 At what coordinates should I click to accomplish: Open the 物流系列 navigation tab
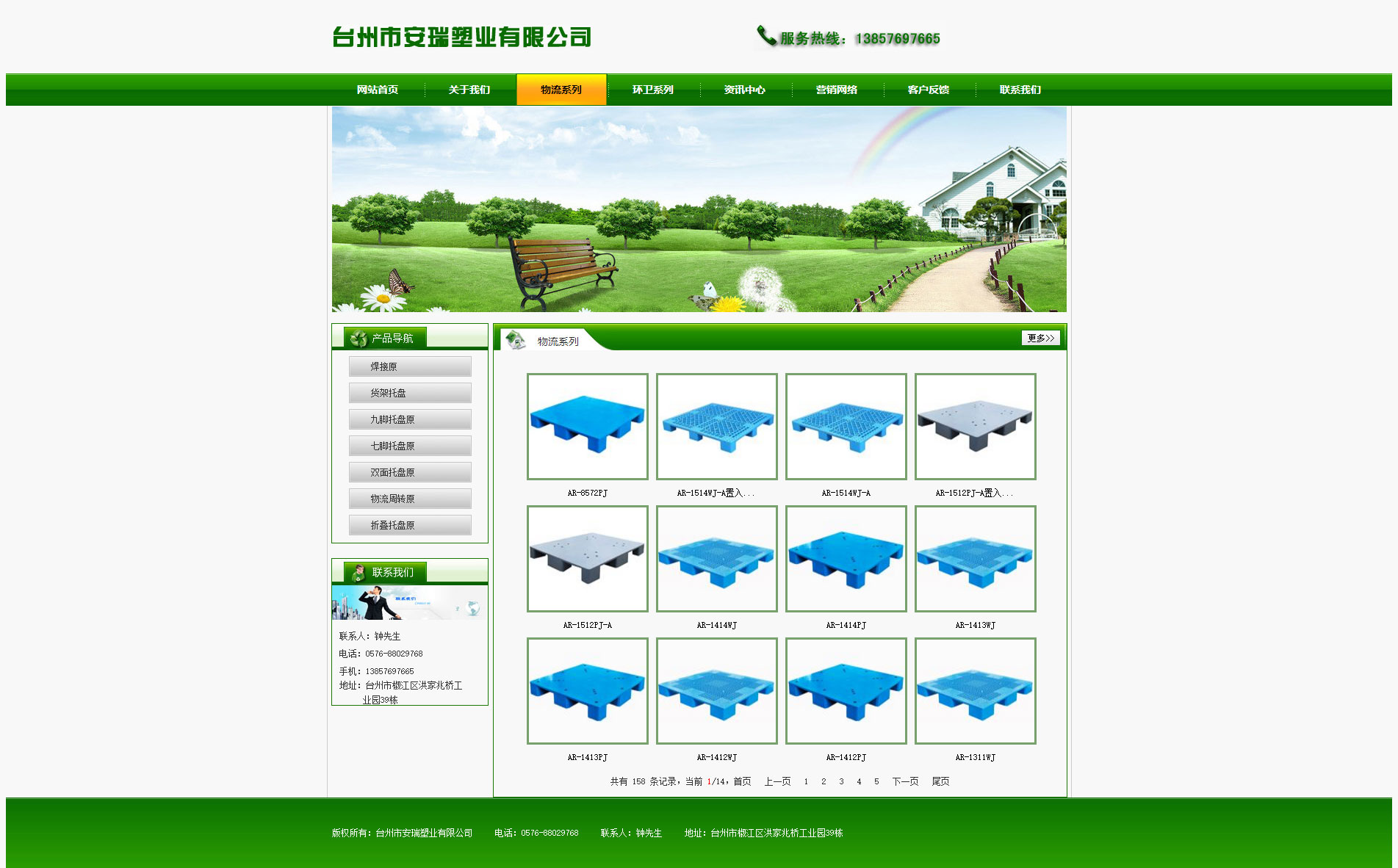pyautogui.click(x=561, y=90)
